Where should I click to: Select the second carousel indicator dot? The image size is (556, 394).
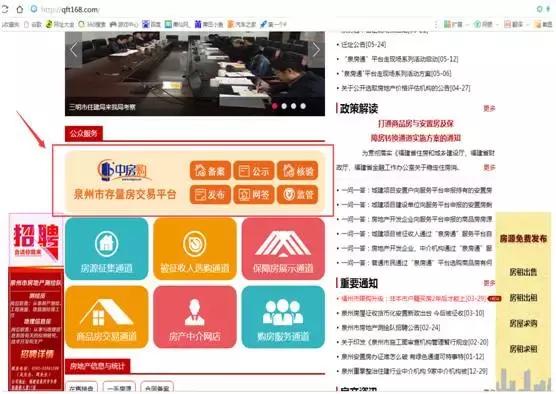click(x=284, y=106)
